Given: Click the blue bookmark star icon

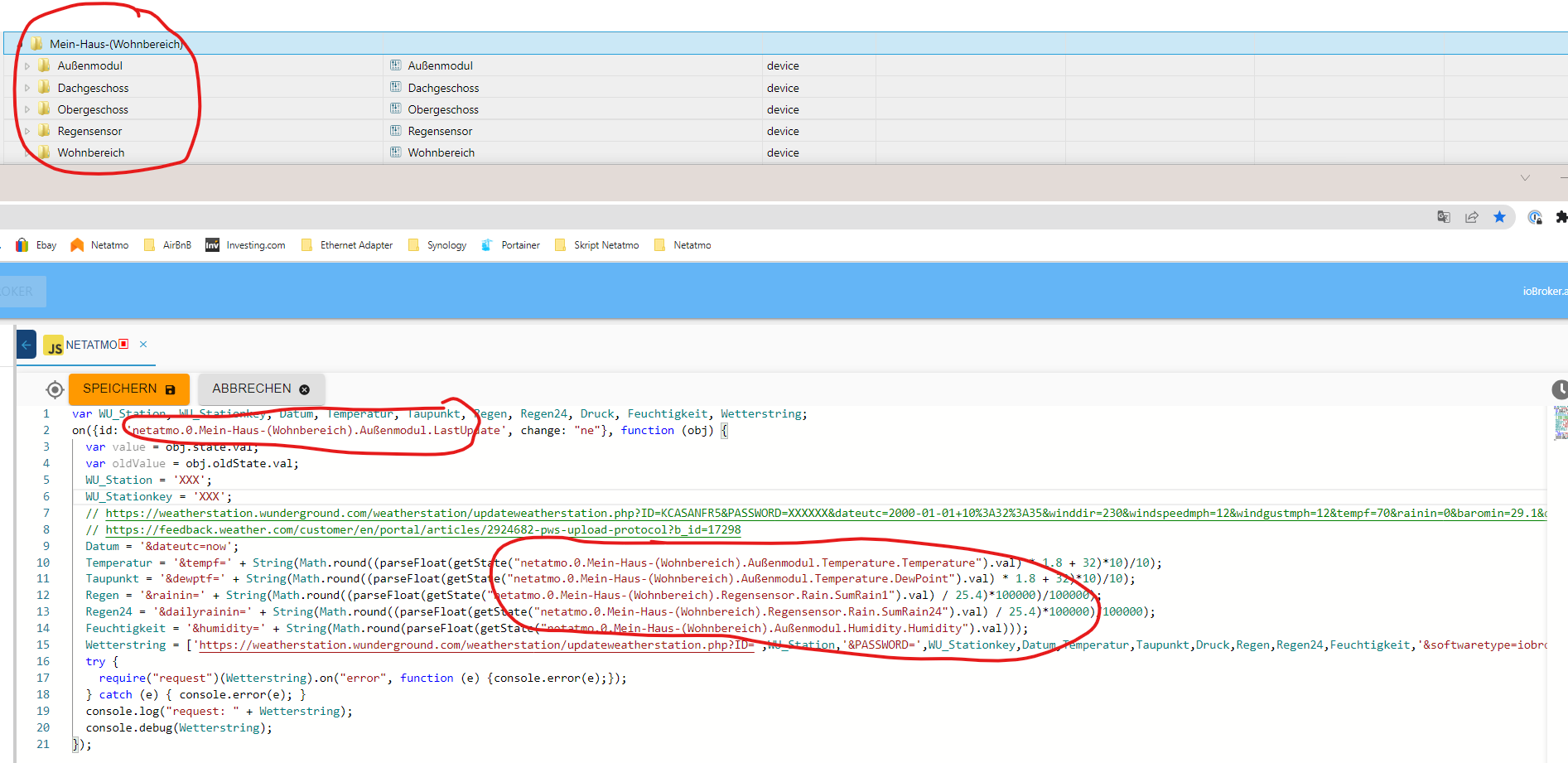Looking at the screenshot, I should click(x=1499, y=217).
